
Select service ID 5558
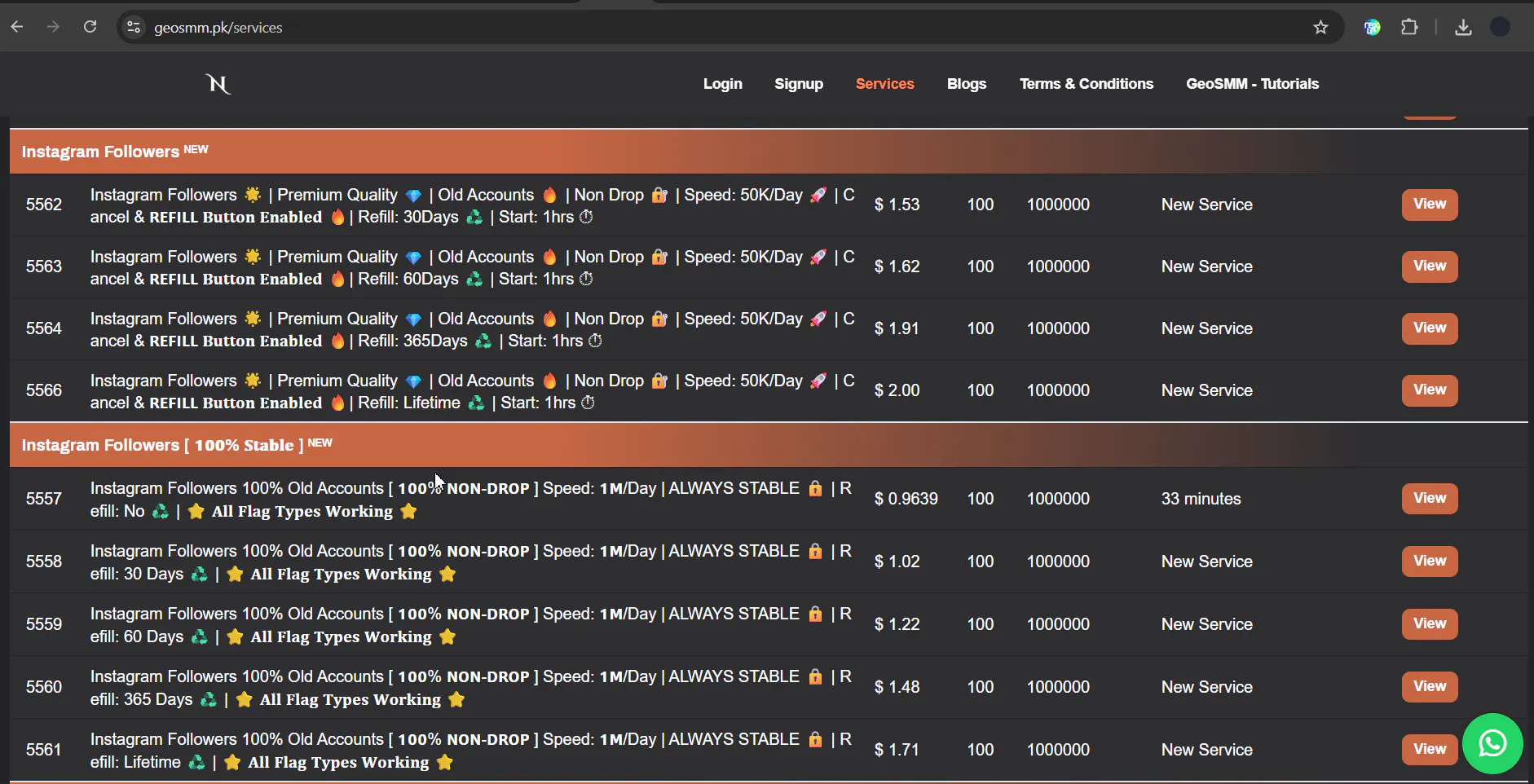click(x=44, y=562)
